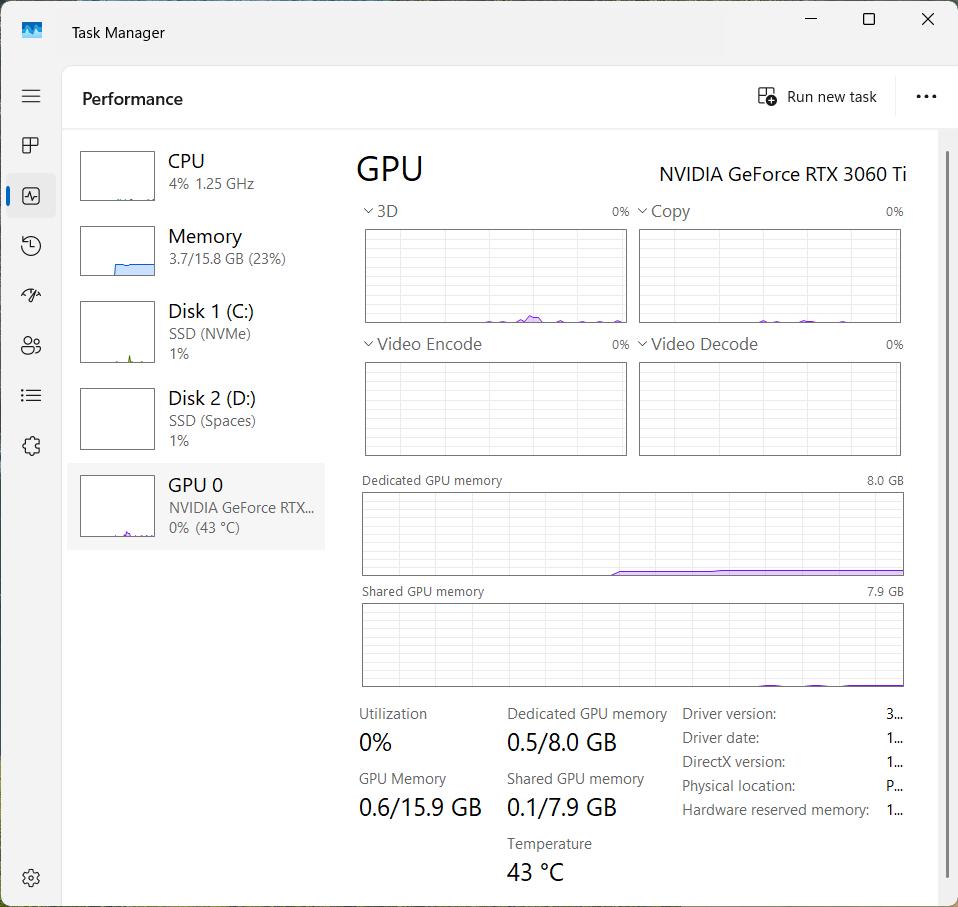Image resolution: width=958 pixels, height=907 pixels.
Task: Click the Driver version label
Action: (x=729, y=714)
